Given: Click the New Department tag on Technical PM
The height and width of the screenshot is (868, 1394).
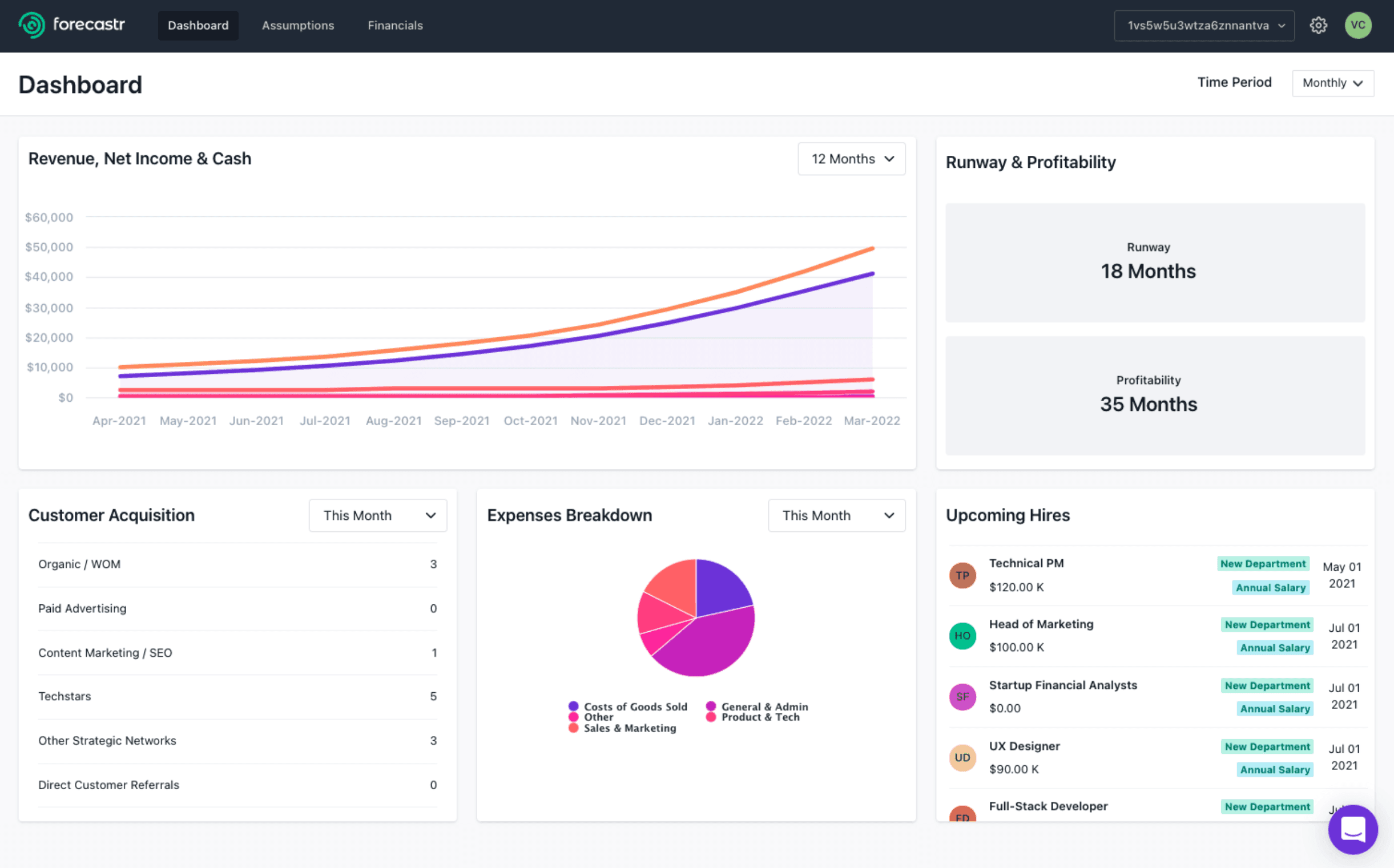Looking at the screenshot, I should click(x=1263, y=564).
